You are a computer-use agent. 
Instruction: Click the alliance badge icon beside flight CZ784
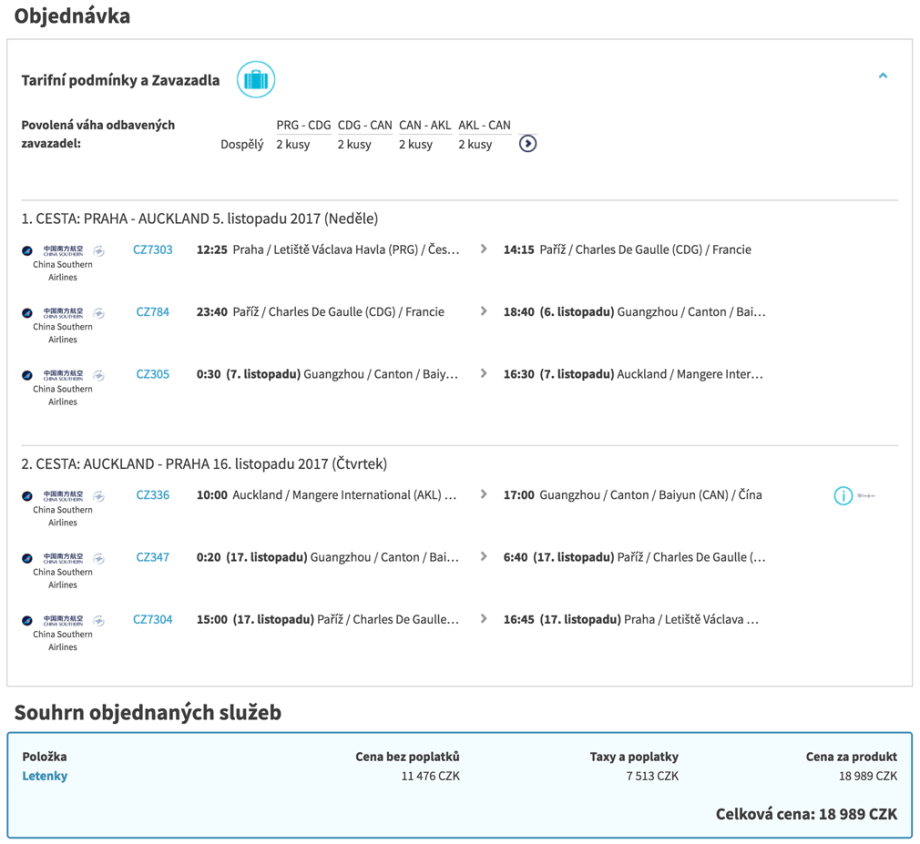tap(99, 313)
